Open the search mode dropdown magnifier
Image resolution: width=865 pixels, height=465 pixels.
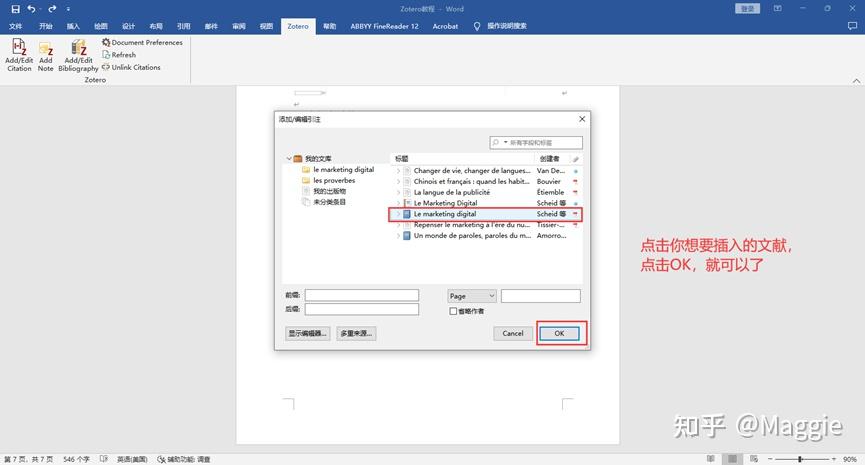[498, 142]
